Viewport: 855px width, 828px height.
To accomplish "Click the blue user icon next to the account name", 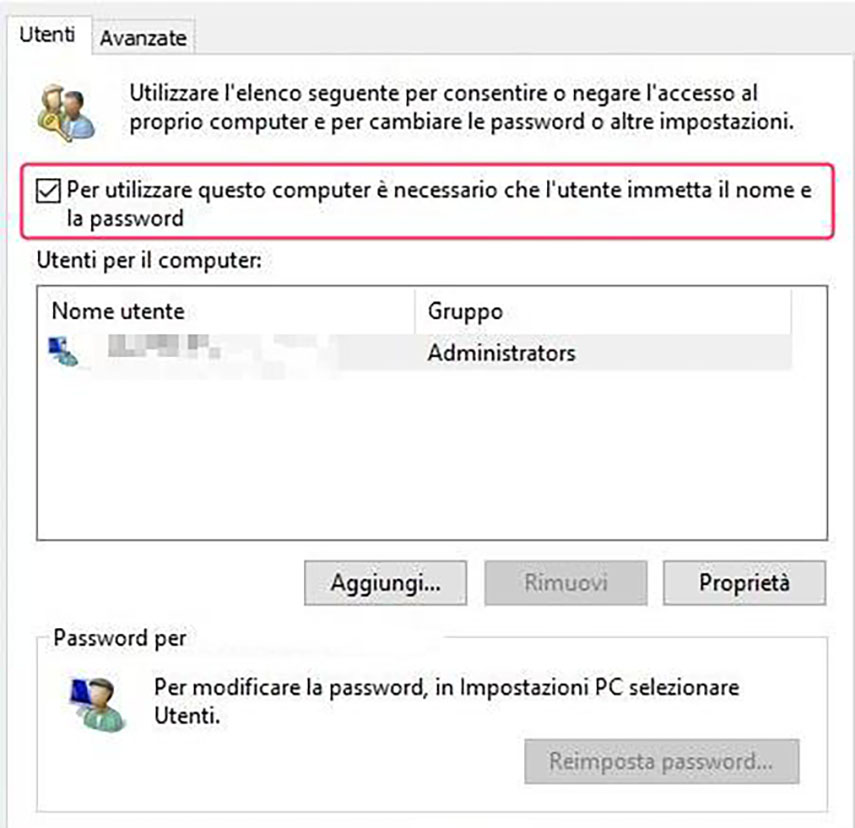I will (x=58, y=351).
